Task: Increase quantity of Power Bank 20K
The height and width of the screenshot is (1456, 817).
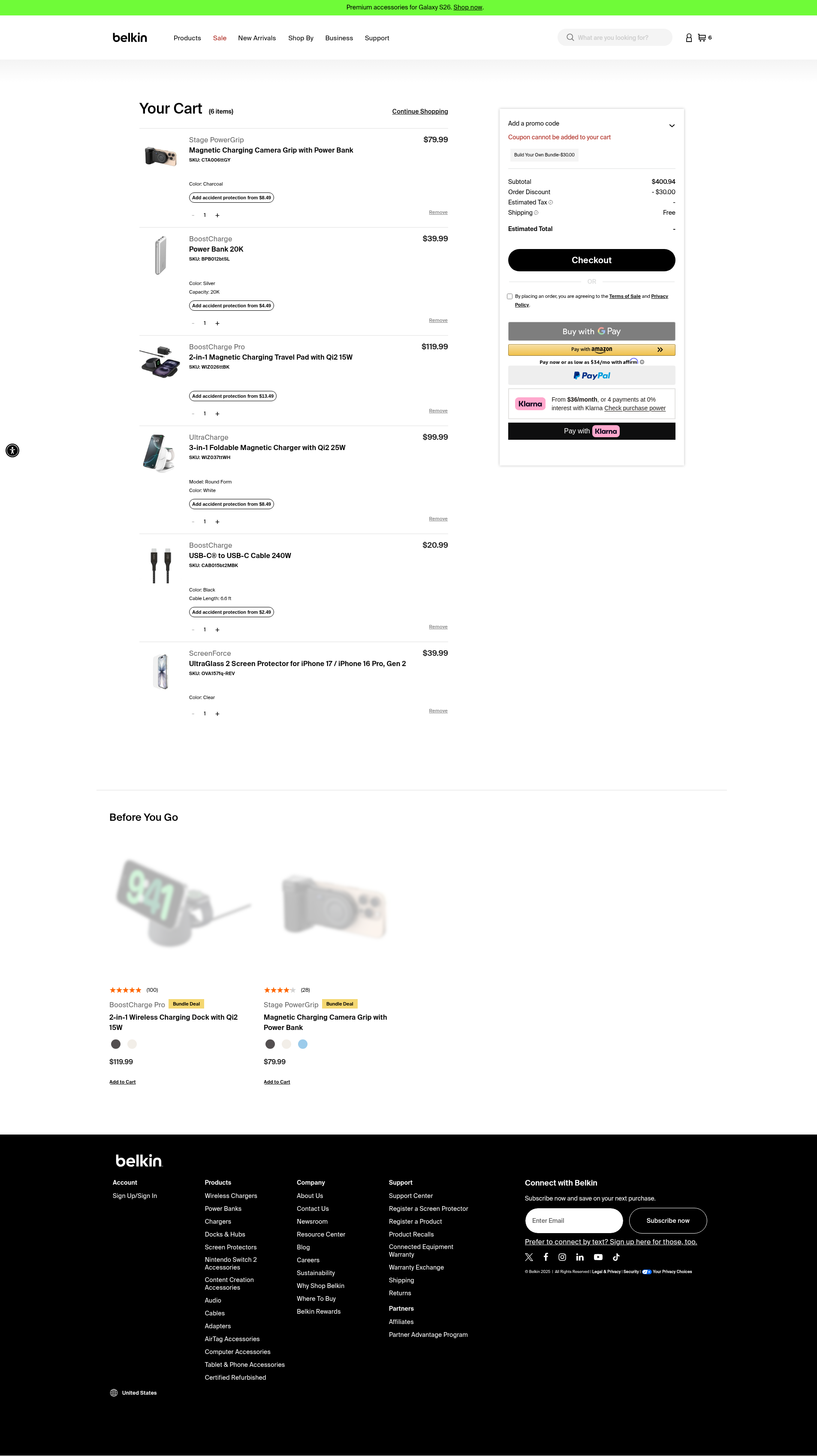Action: (x=217, y=323)
